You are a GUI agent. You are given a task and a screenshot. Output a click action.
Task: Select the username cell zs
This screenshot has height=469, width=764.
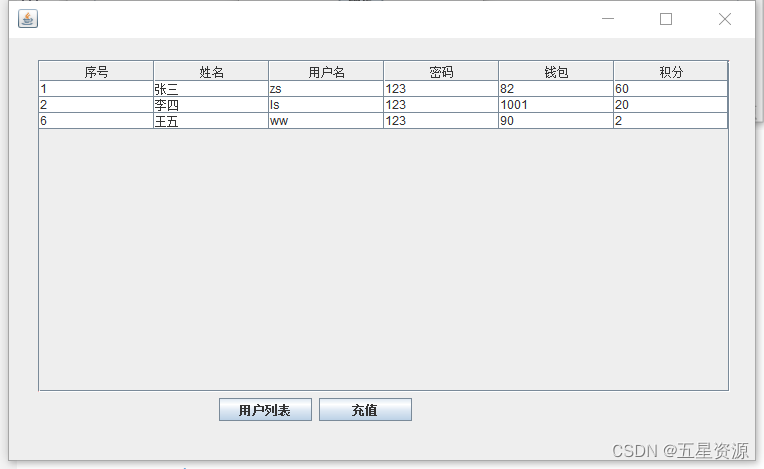[326, 89]
